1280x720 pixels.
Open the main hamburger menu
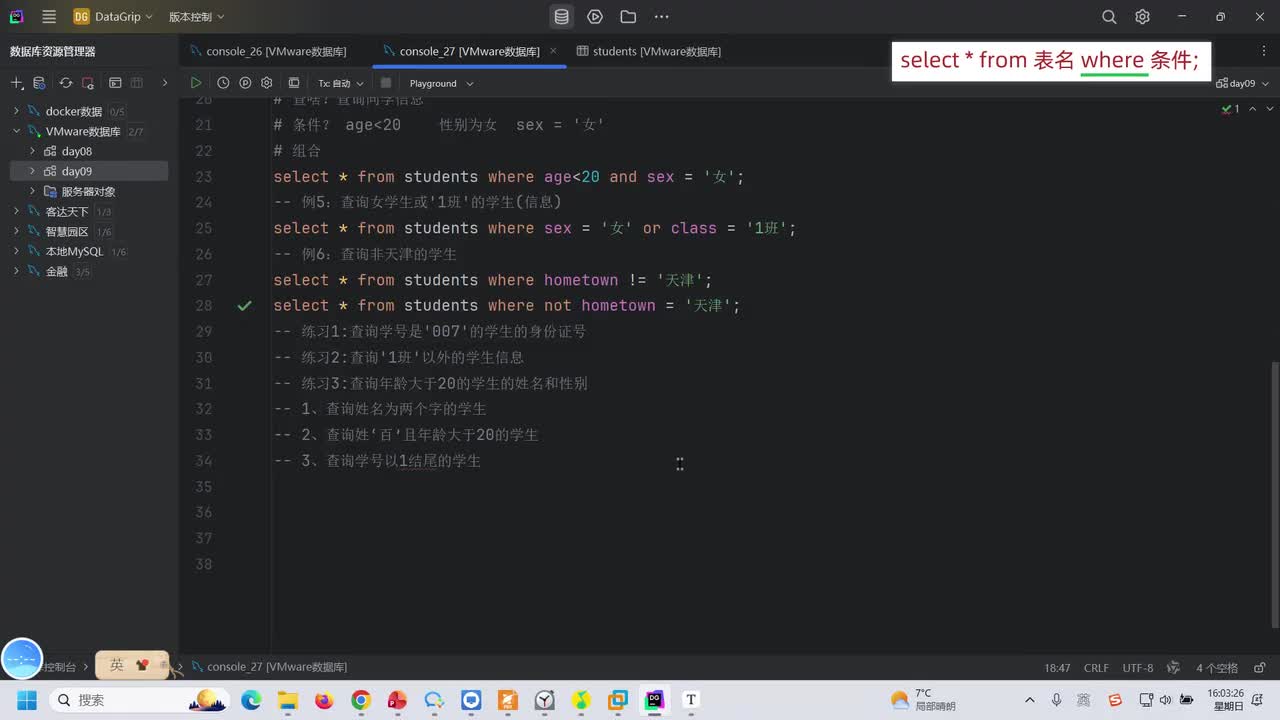pyautogui.click(x=49, y=17)
